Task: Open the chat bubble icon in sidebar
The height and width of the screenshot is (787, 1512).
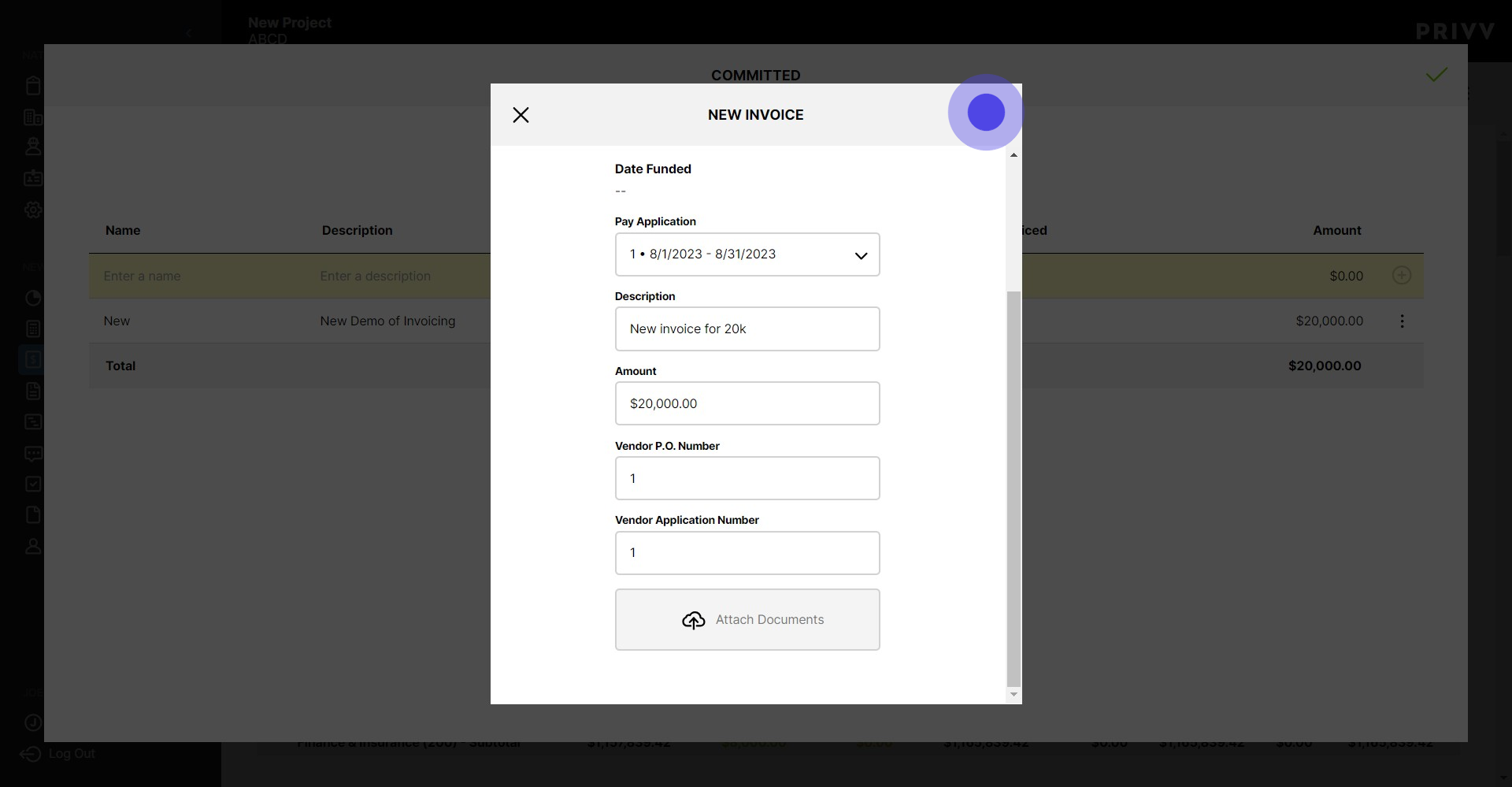Action: [33, 454]
